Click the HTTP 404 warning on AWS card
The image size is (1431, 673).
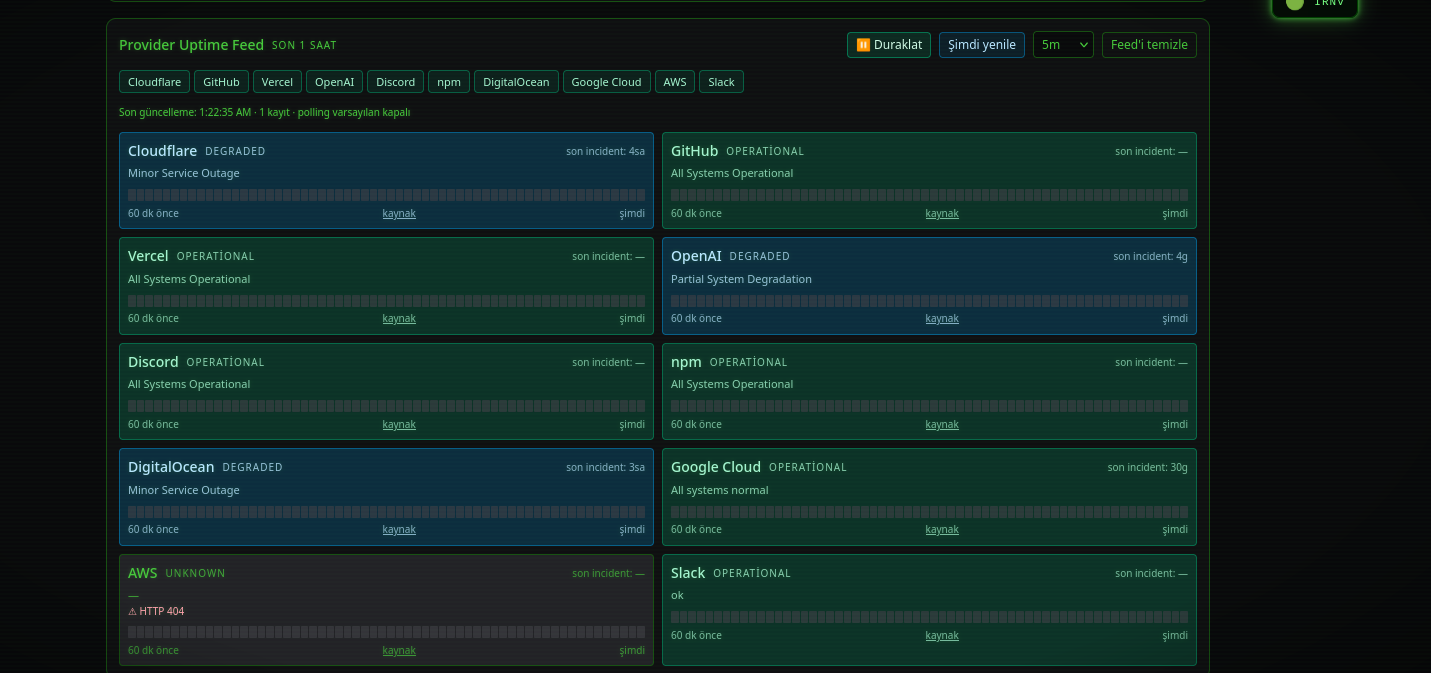156,611
